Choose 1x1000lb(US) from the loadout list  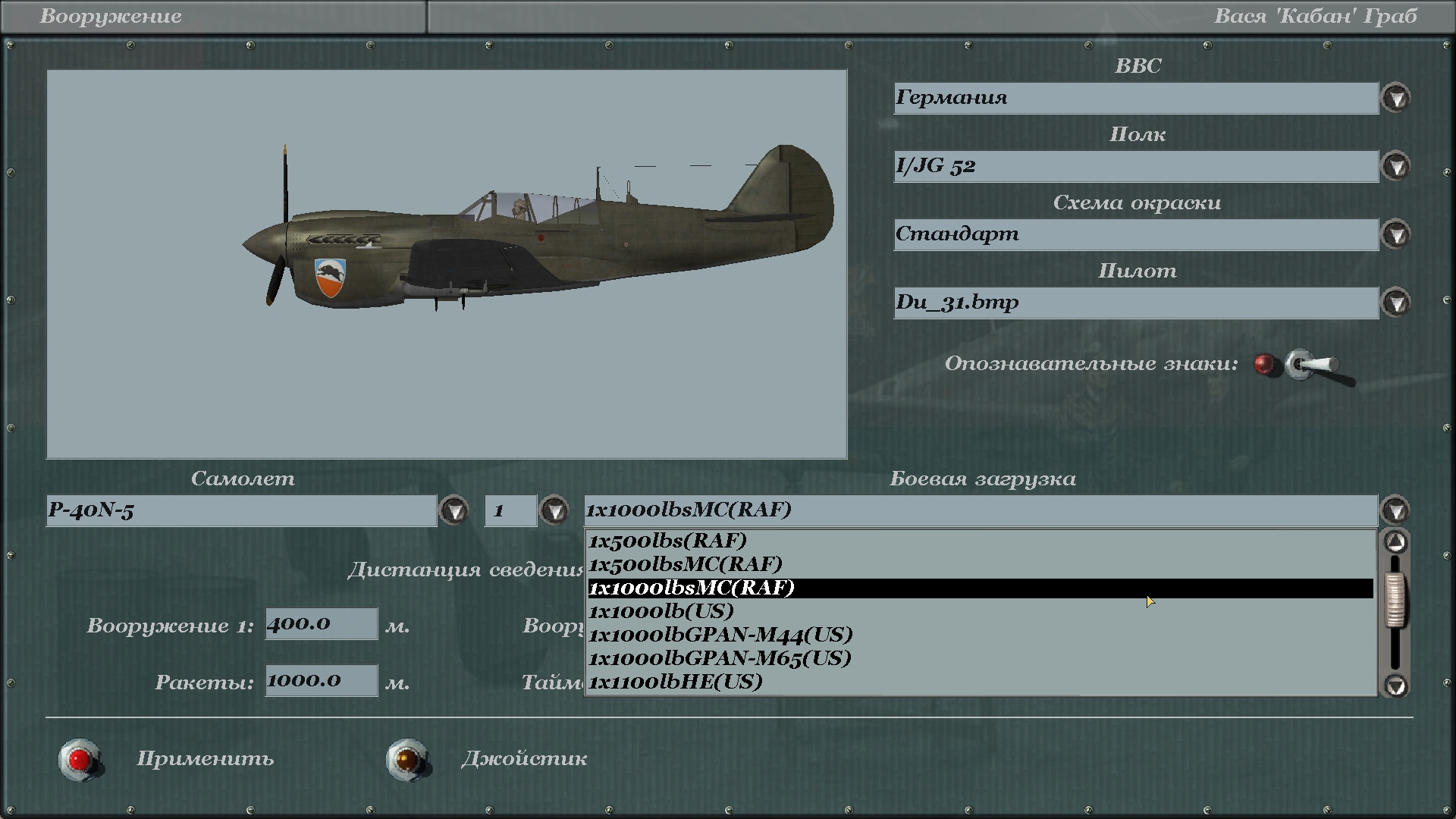point(661,611)
